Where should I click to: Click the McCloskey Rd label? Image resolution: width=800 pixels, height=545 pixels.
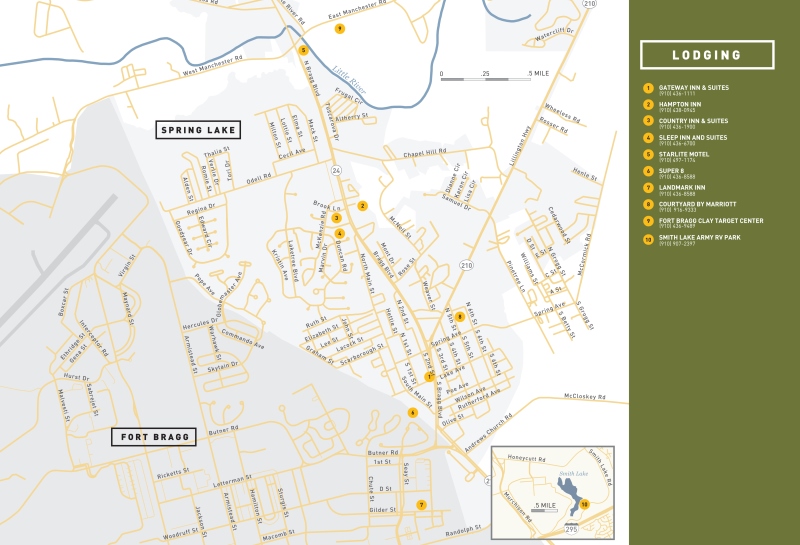click(x=585, y=397)
